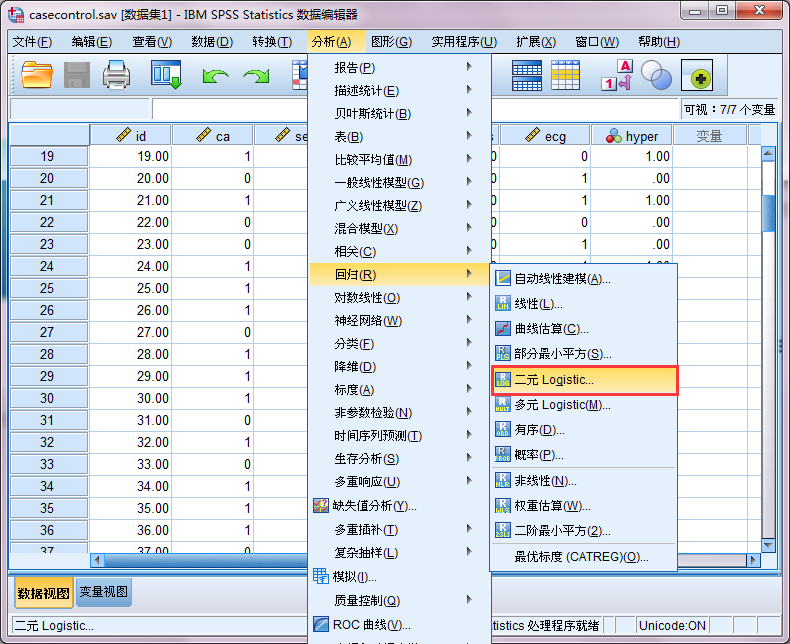The height and width of the screenshot is (644, 790).
Task: Open the 转换(T) menu
Action: pyautogui.click(x=272, y=42)
